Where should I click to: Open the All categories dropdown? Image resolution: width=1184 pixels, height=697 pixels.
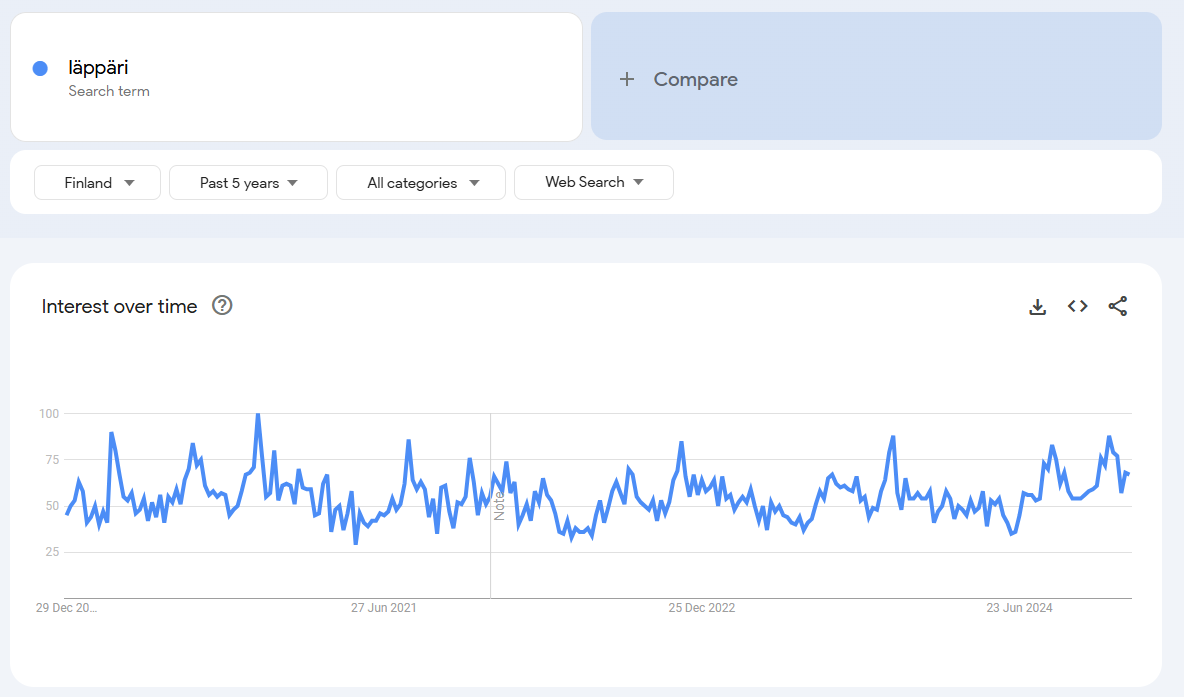click(x=421, y=183)
